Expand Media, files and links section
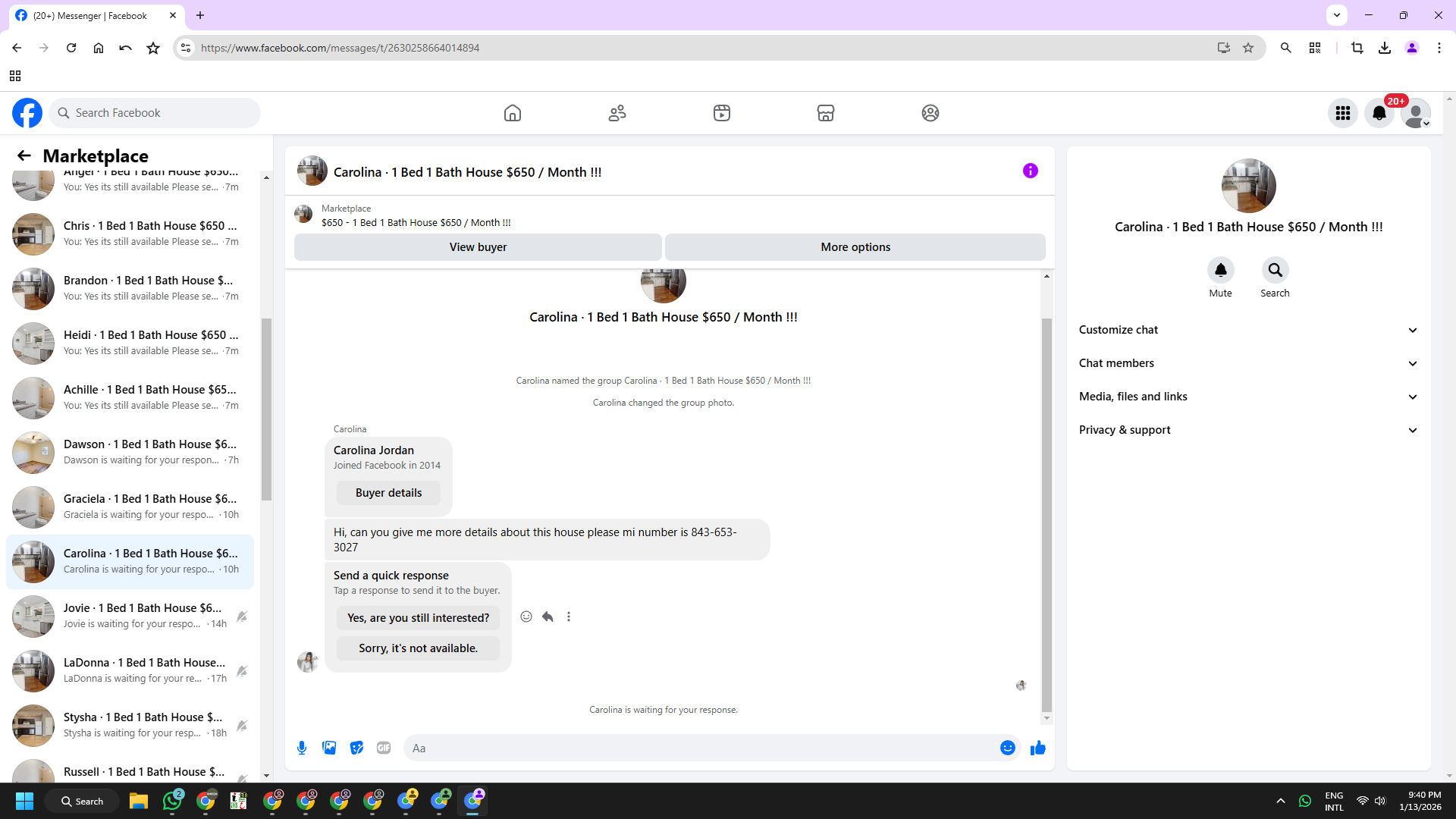The image size is (1456, 819). coord(1248,397)
